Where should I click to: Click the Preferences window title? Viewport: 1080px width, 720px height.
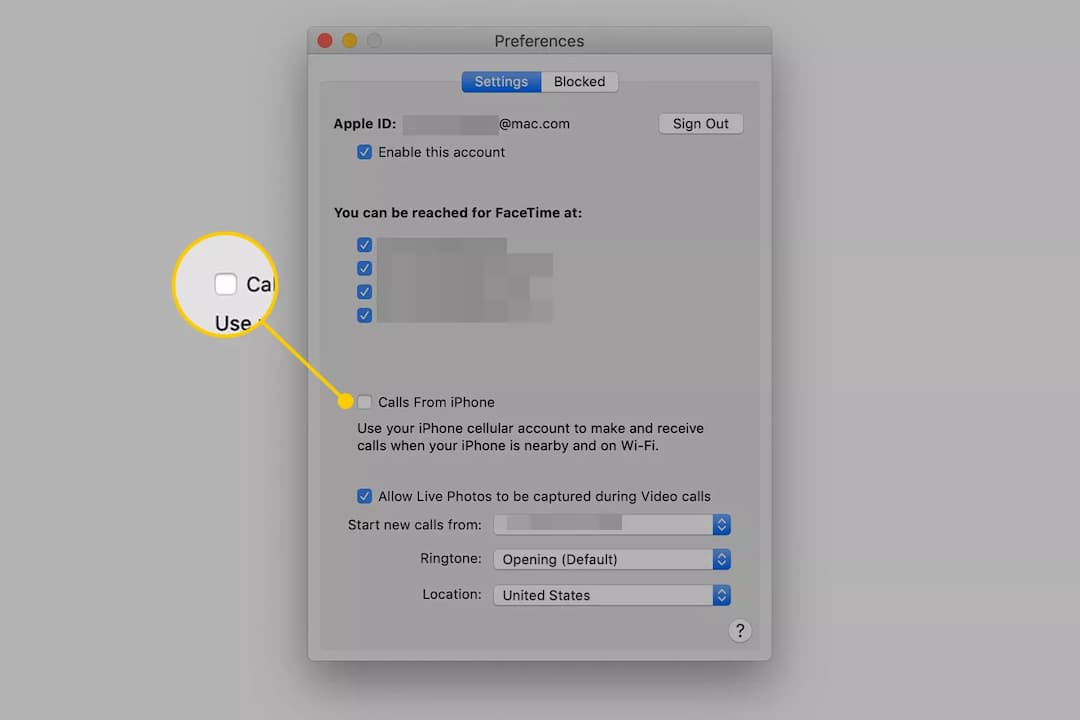(539, 41)
